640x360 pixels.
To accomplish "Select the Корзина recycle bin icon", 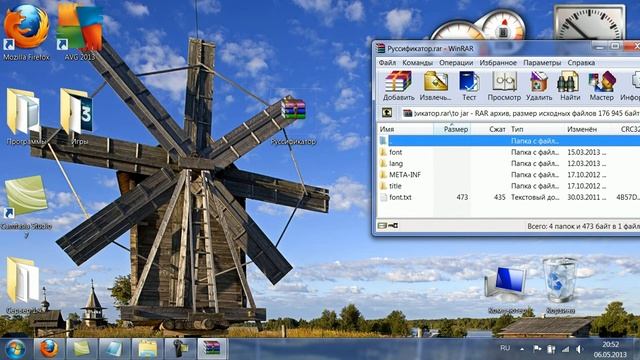I will (x=560, y=286).
